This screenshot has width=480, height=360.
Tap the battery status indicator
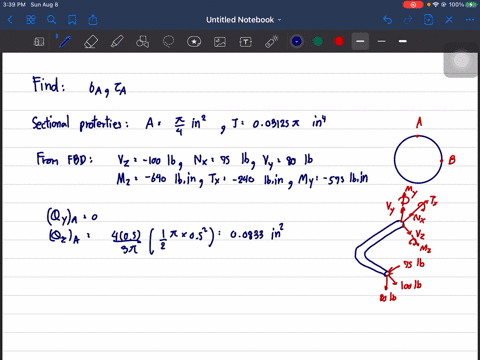[x=471, y=5]
